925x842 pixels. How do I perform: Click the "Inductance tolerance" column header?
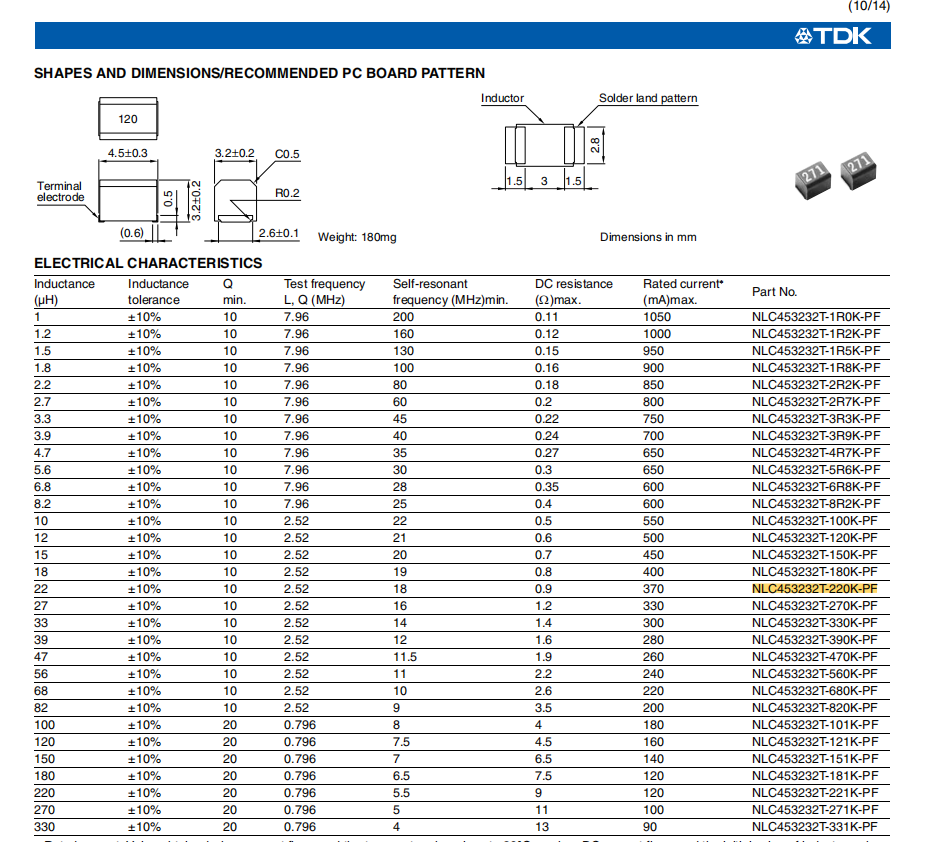[158, 292]
